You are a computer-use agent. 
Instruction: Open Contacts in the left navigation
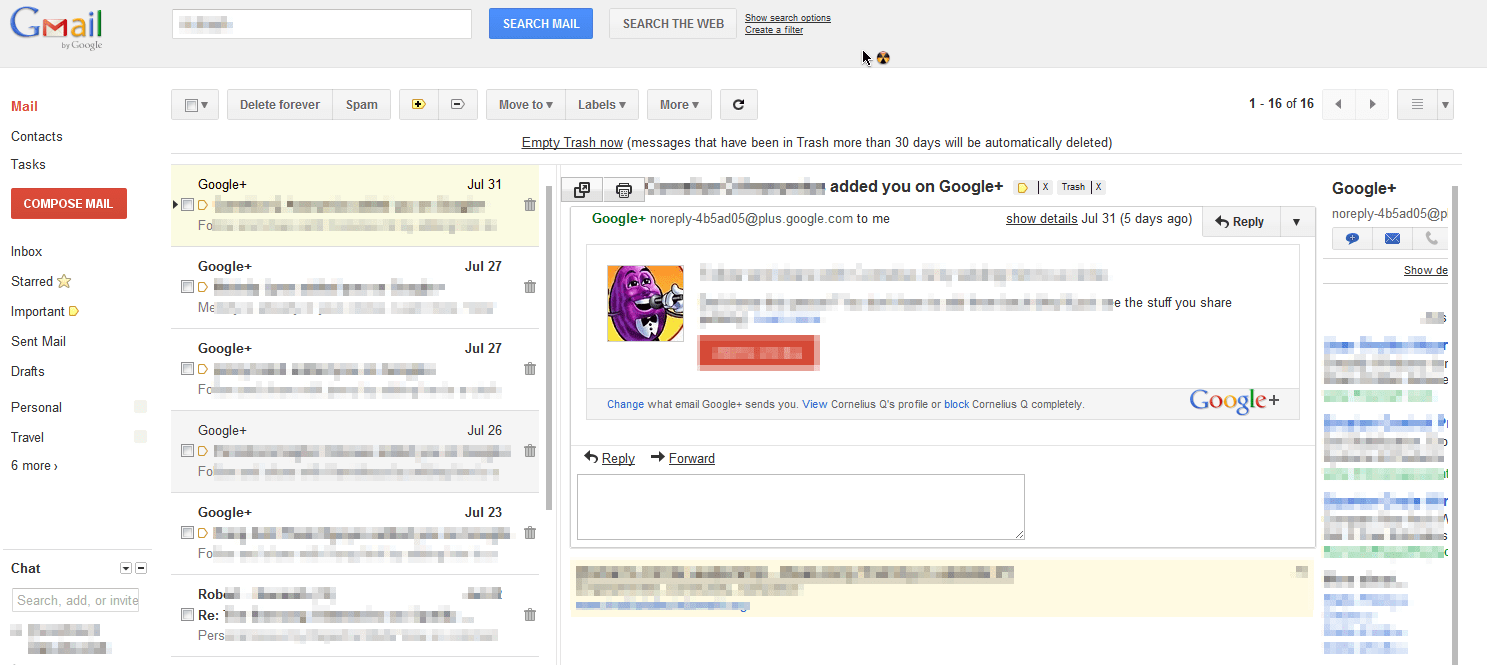coord(37,136)
